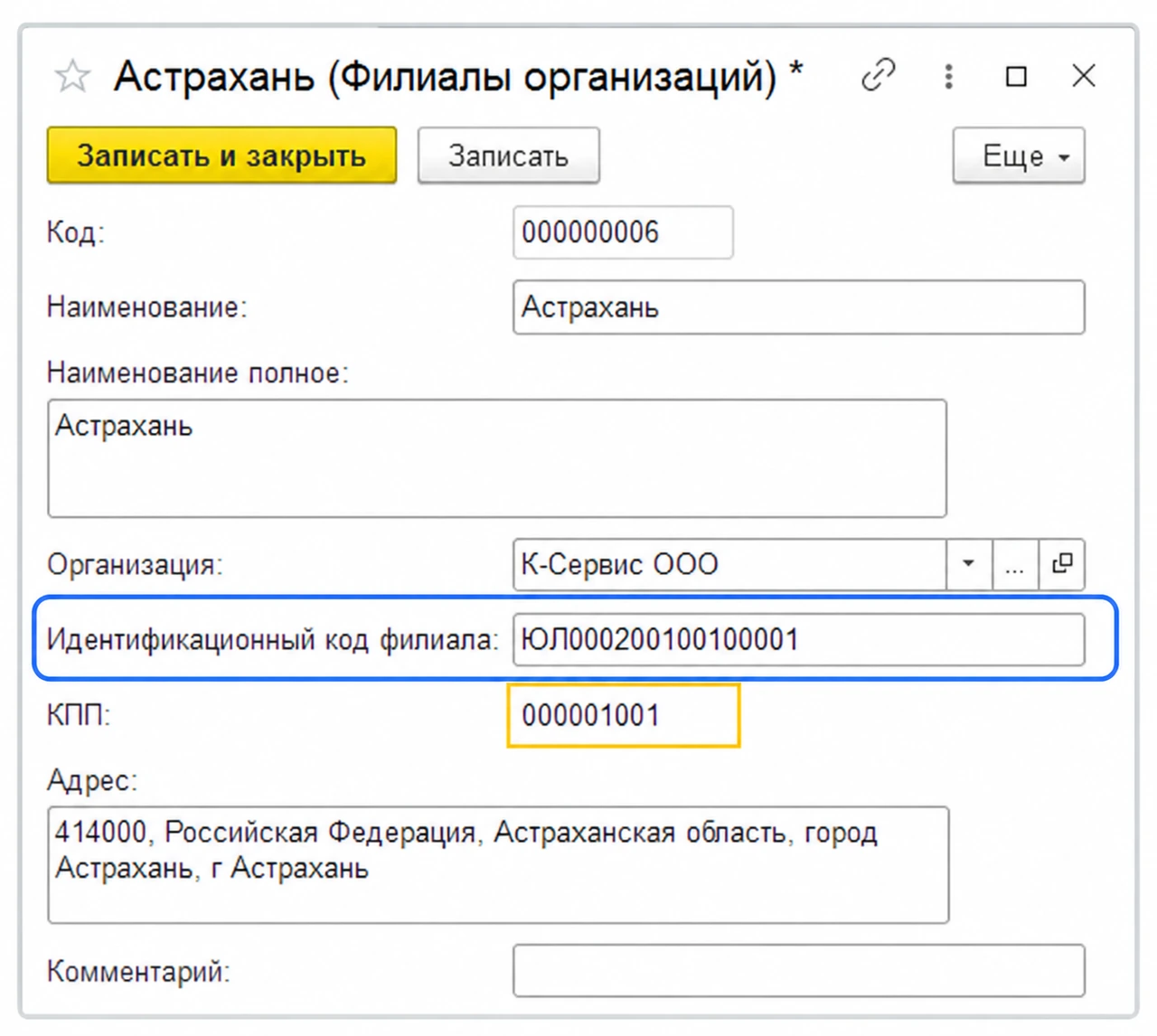Viewport: 1157px width, 1036px height.
Task: Add form to favorites with star icon
Action: tap(72, 77)
